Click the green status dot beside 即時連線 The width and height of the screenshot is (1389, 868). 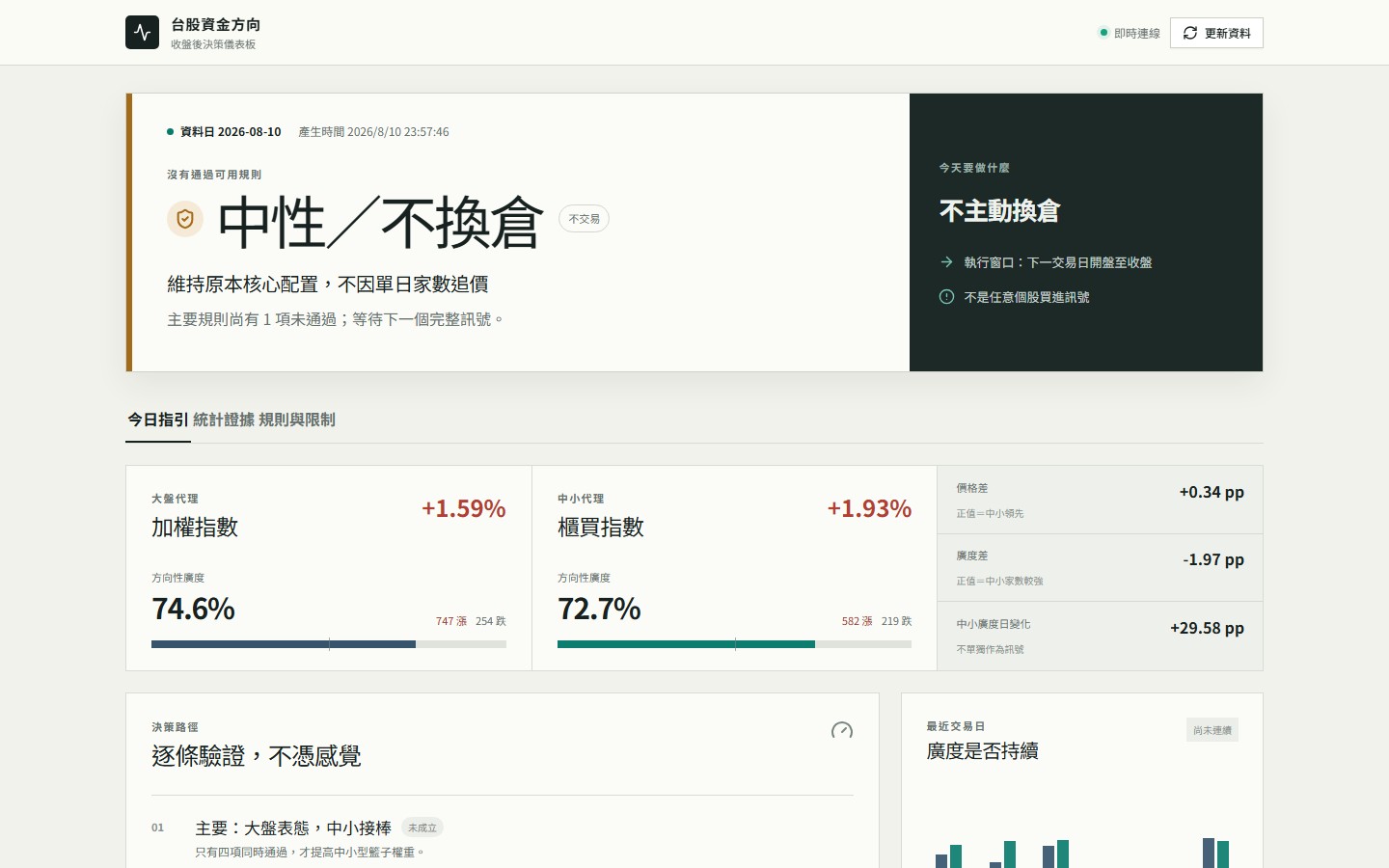(x=1103, y=33)
